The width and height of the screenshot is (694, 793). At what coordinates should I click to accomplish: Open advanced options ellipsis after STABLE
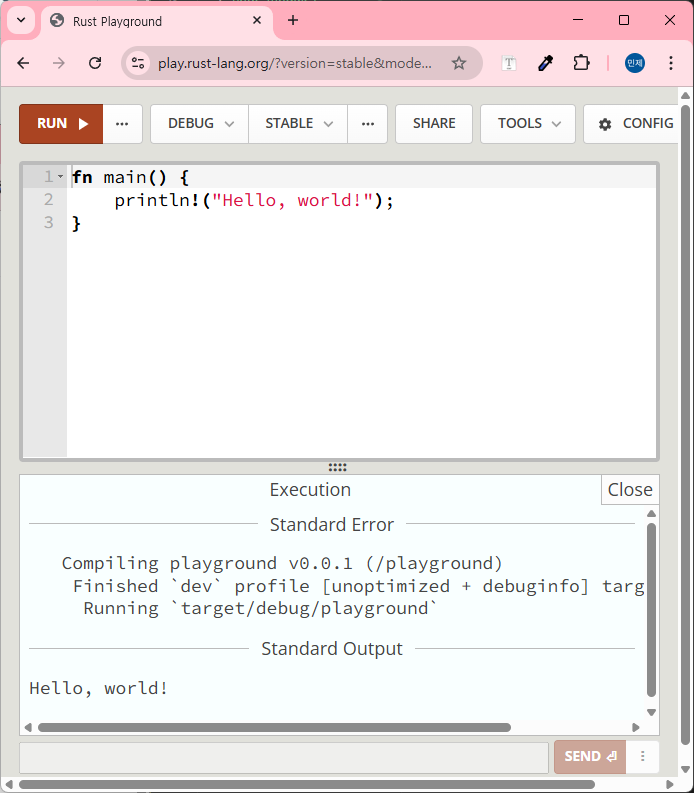pyautogui.click(x=368, y=124)
